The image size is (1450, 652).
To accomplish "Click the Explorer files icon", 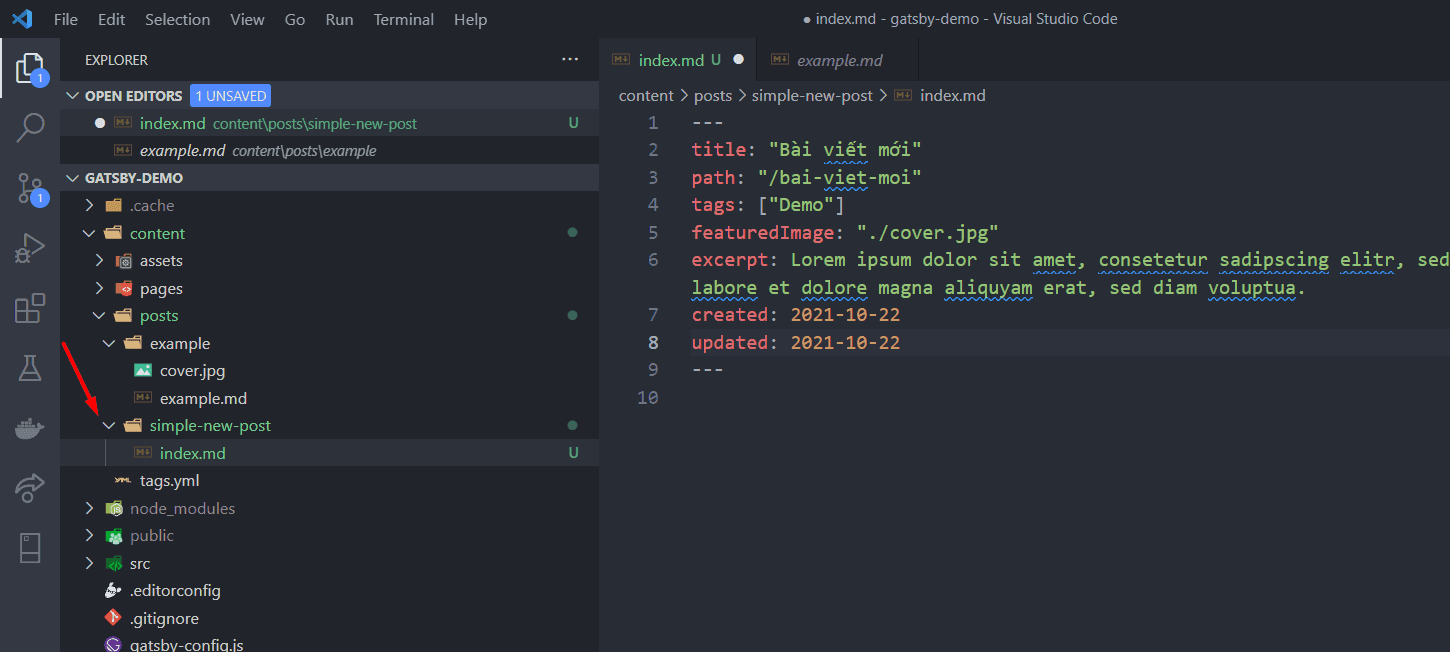I will 30,68.
